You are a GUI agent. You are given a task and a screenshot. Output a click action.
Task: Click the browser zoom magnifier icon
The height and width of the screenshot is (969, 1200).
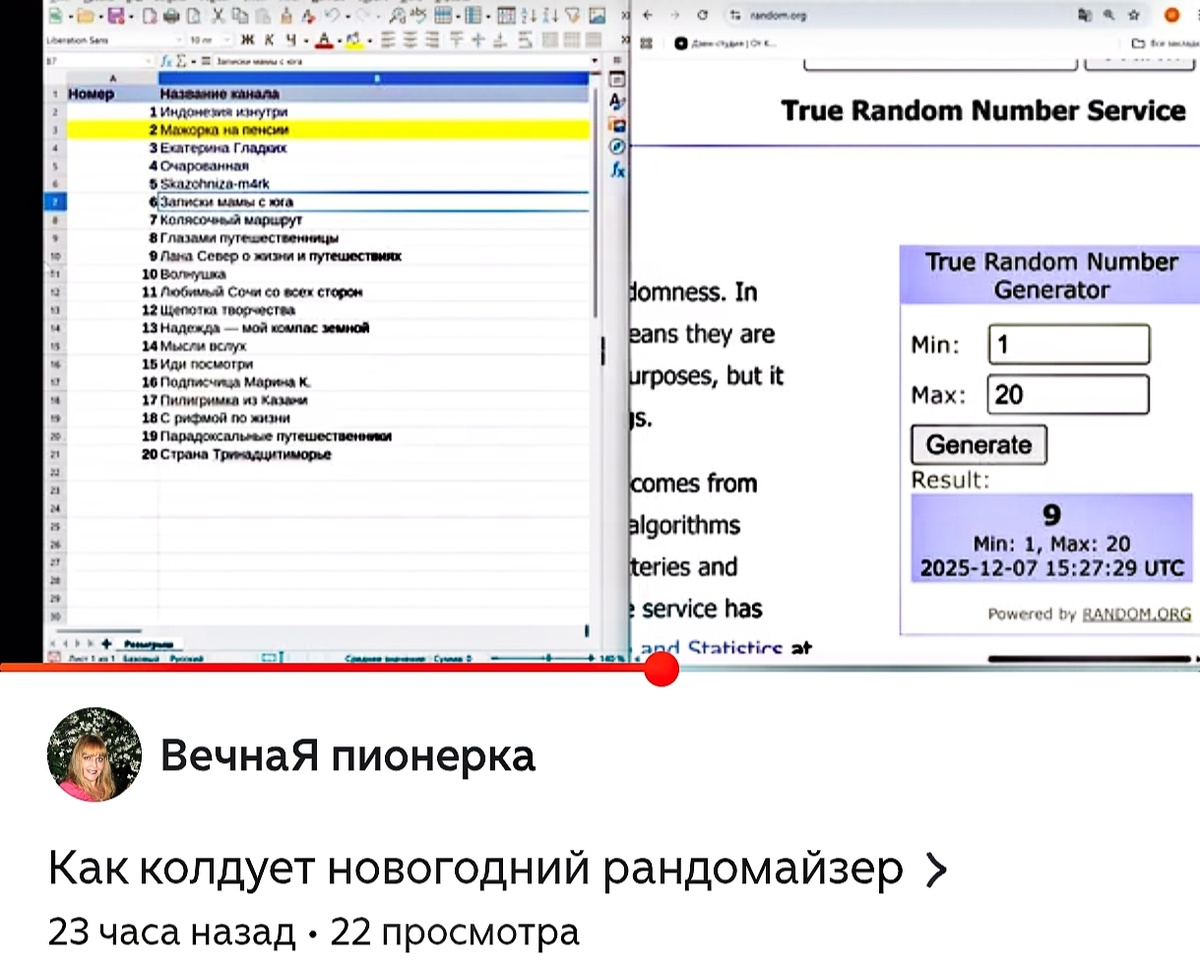click(1110, 15)
